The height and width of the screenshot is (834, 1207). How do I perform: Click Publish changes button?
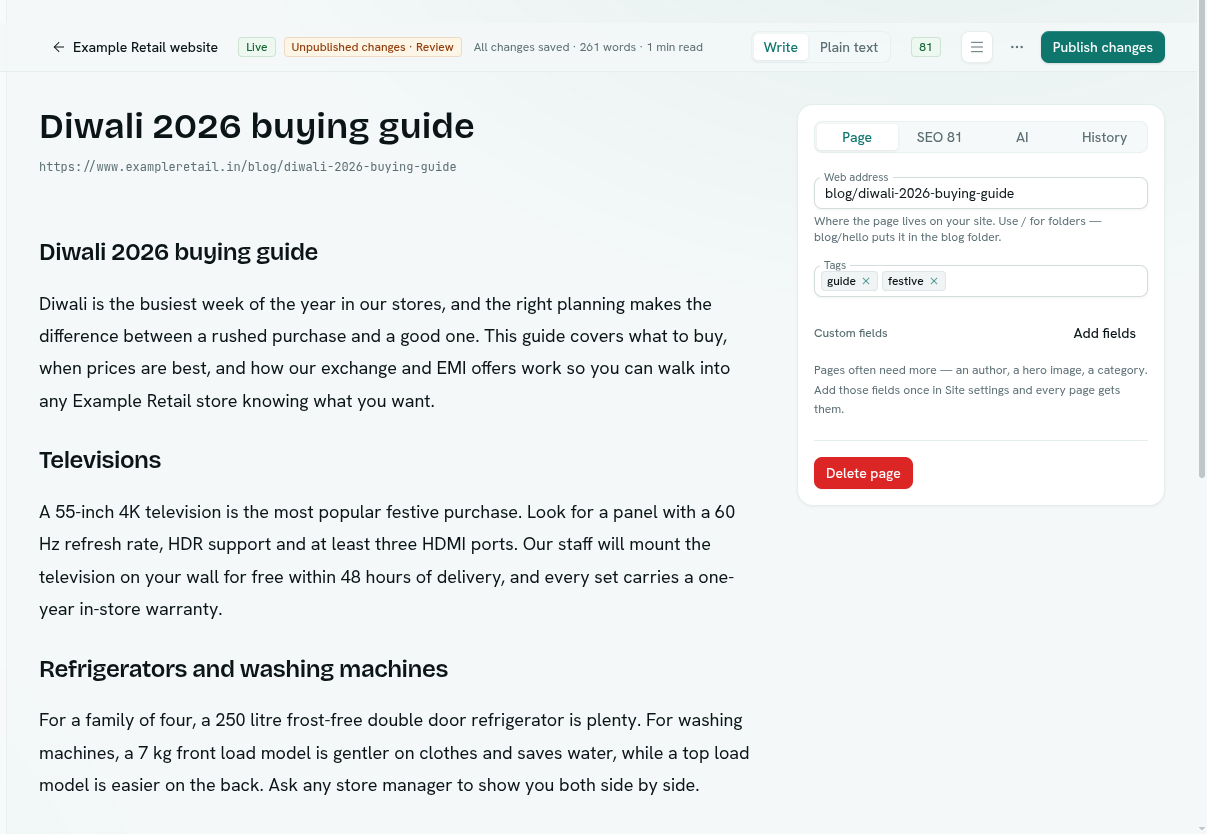click(1103, 47)
